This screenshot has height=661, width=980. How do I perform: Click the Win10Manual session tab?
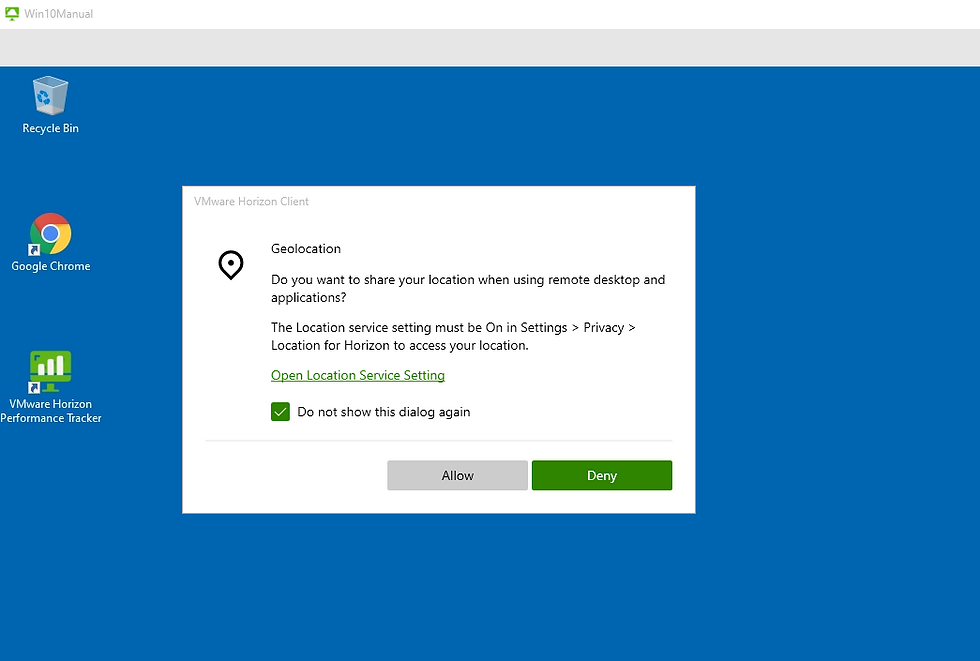coord(58,13)
